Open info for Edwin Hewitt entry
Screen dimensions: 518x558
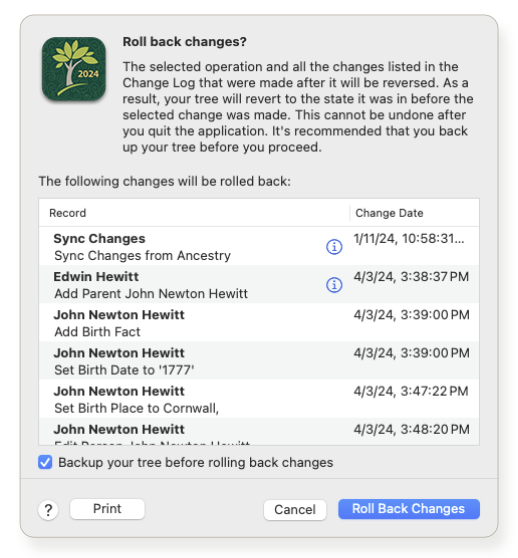[334, 285]
